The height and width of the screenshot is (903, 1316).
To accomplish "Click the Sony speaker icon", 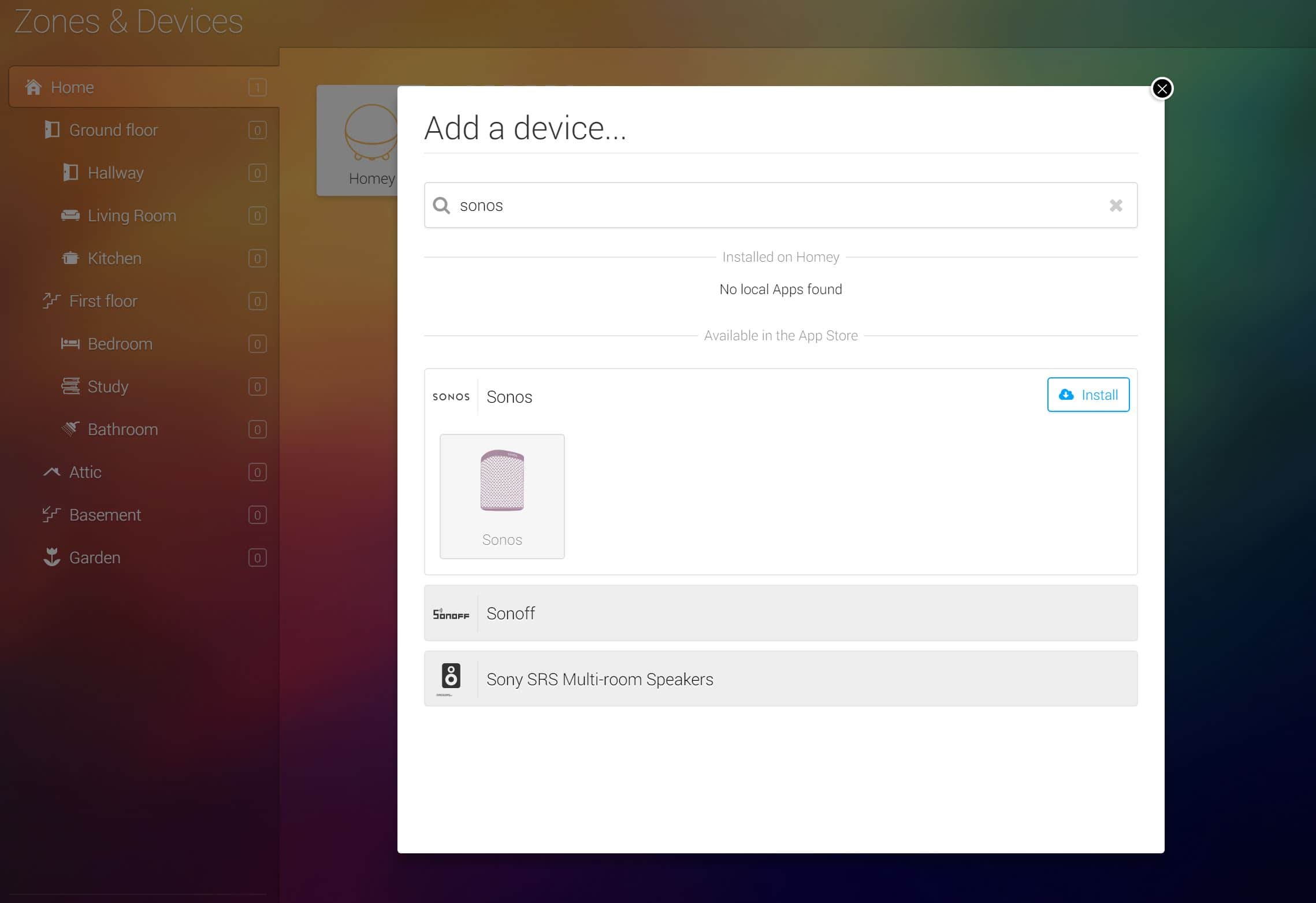I will pyautogui.click(x=451, y=676).
